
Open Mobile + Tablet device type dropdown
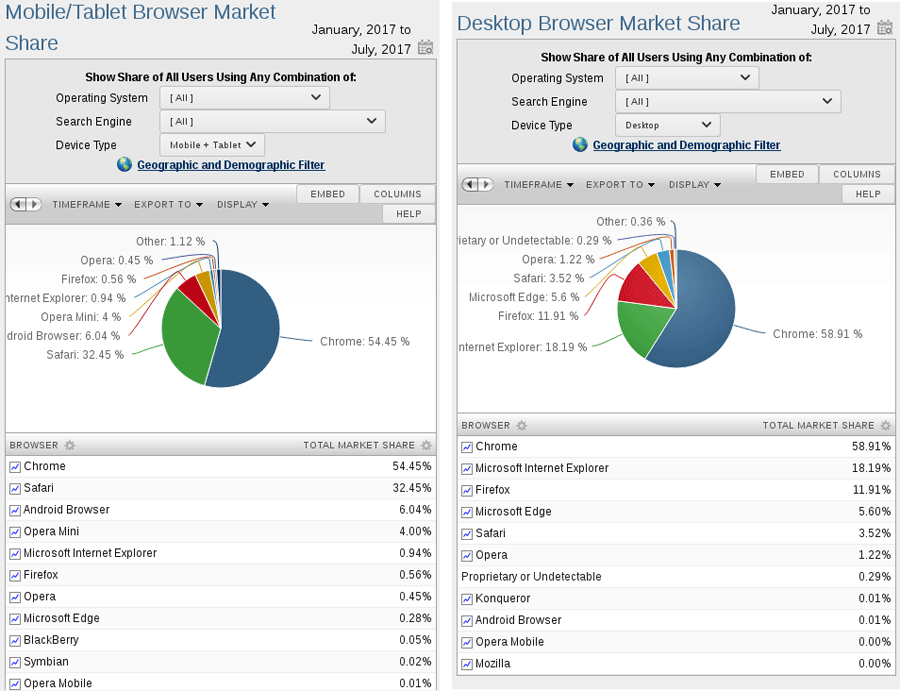point(212,145)
